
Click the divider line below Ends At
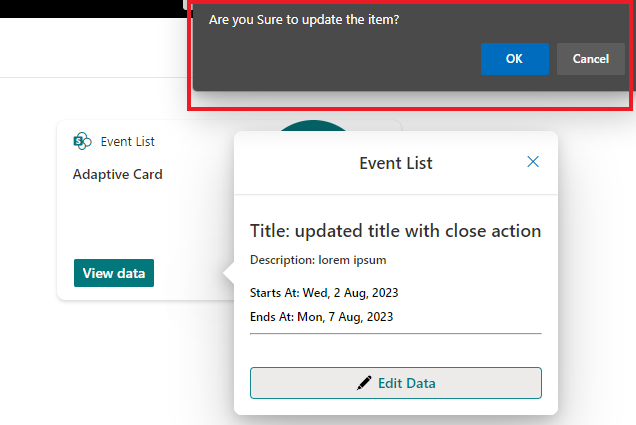tap(395, 333)
